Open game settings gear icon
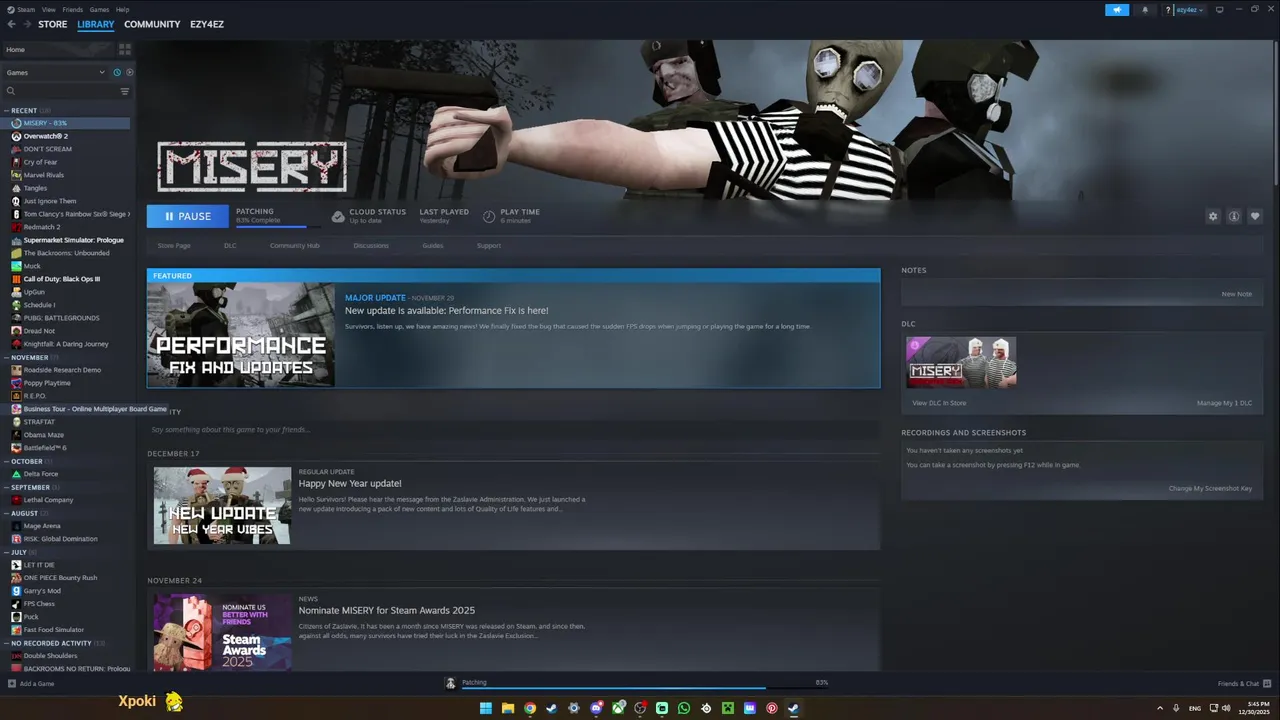 [1213, 216]
